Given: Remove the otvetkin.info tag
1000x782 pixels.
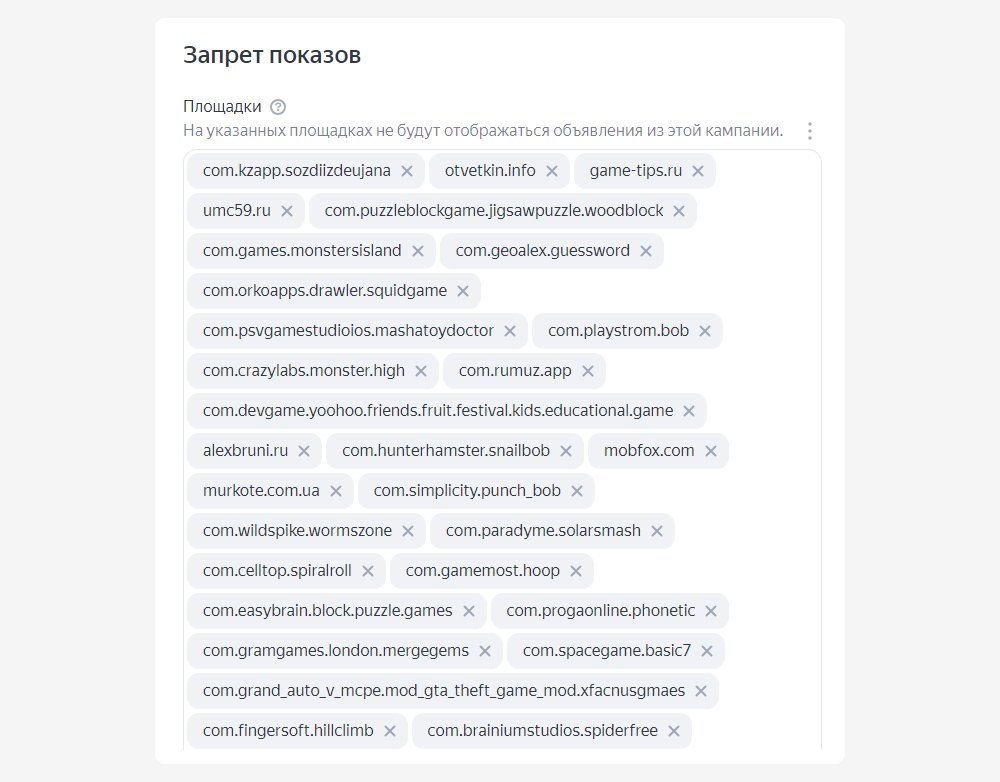Looking at the screenshot, I should click(552, 171).
